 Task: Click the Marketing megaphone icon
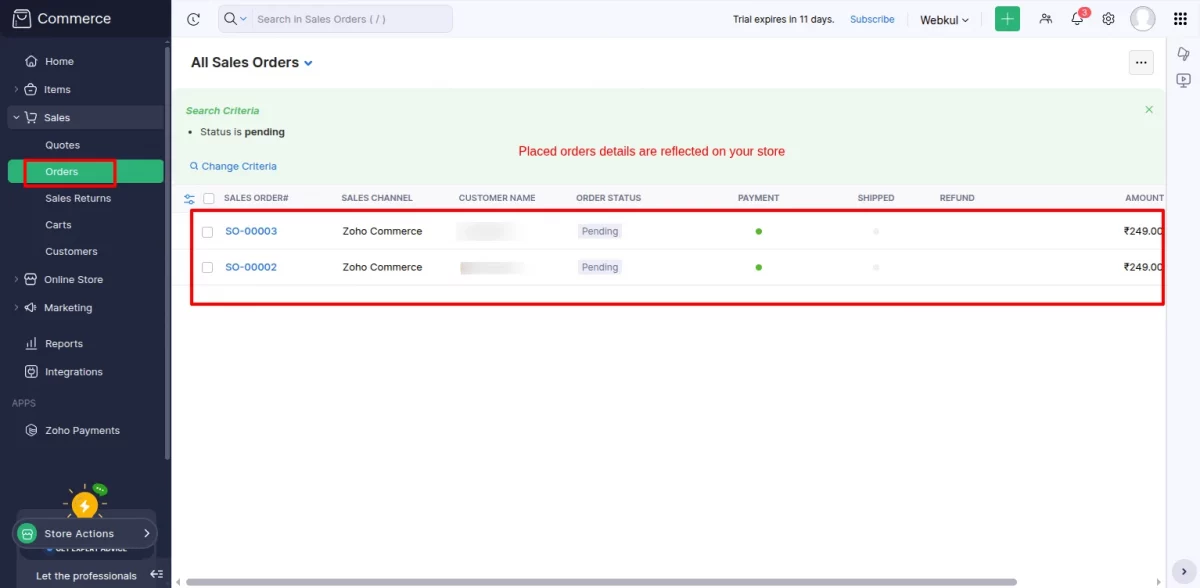[x=31, y=307]
